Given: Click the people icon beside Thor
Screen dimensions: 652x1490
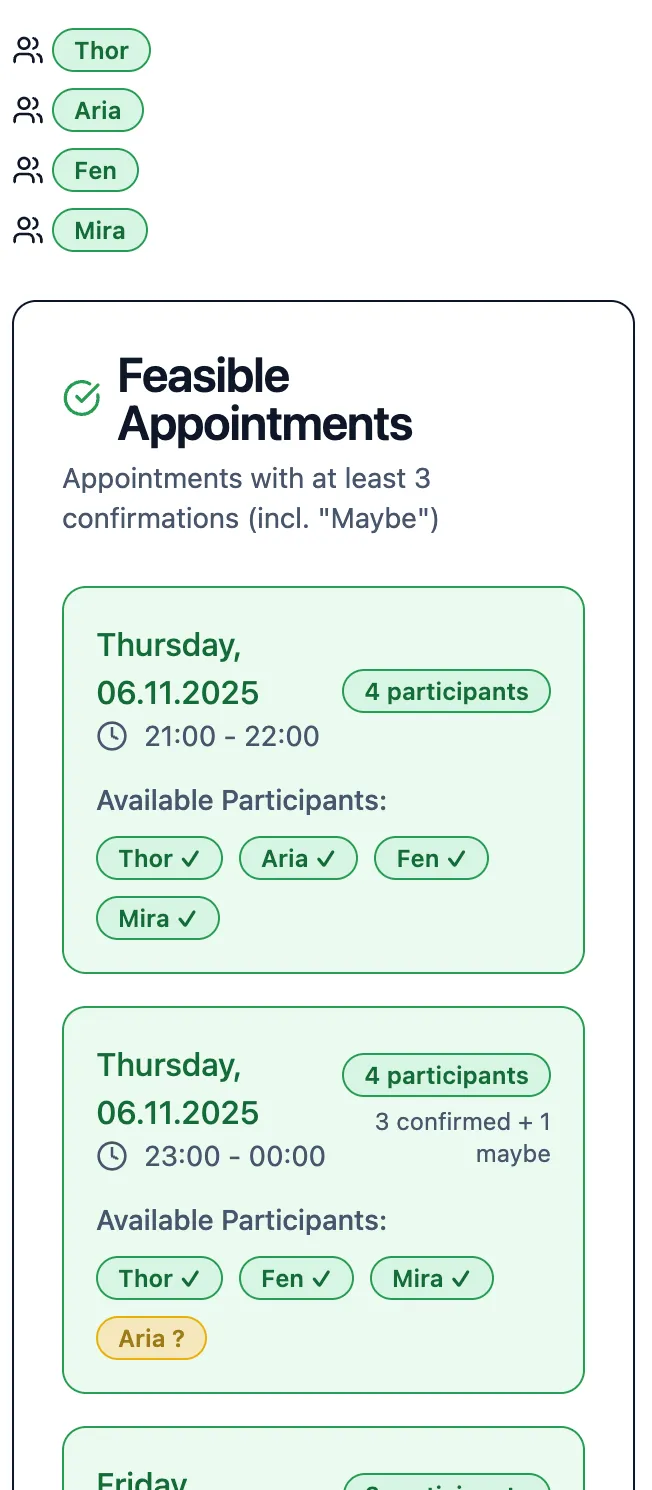Looking at the screenshot, I should click(x=28, y=51).
